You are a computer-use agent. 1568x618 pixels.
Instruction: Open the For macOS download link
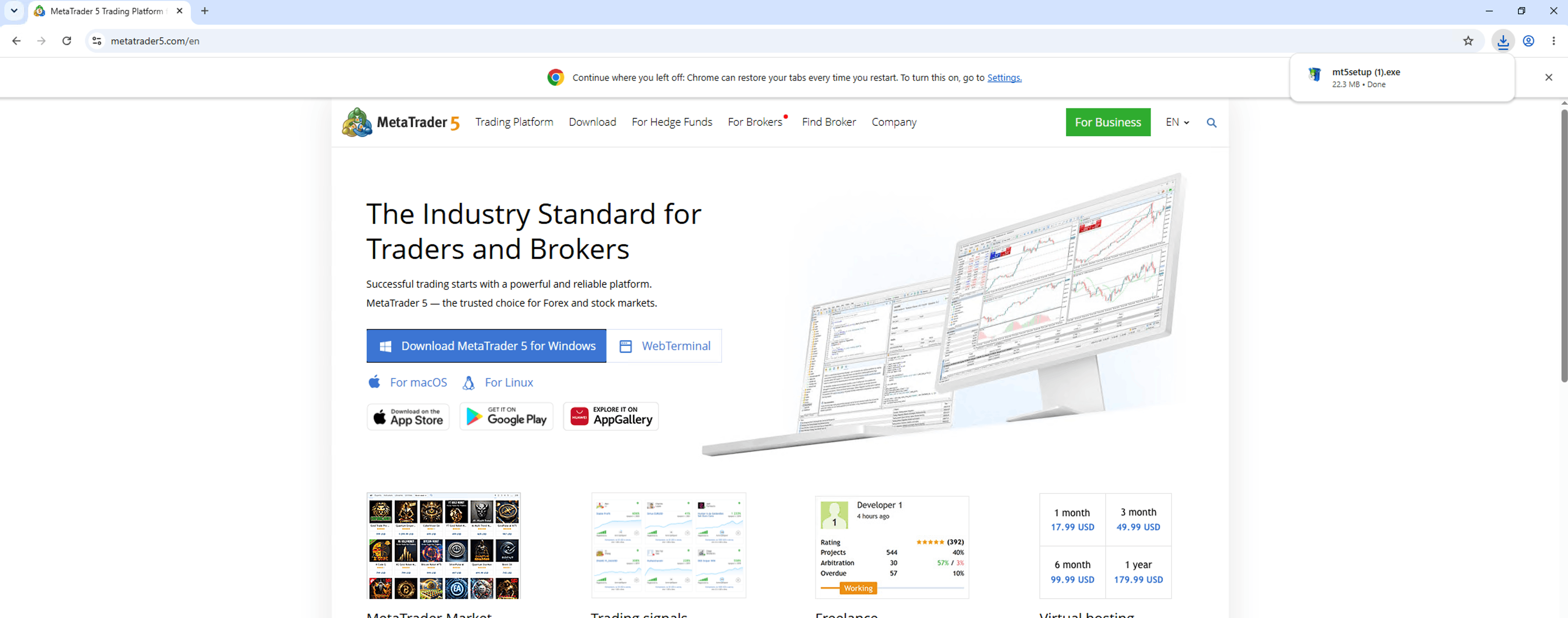[408, 382]
